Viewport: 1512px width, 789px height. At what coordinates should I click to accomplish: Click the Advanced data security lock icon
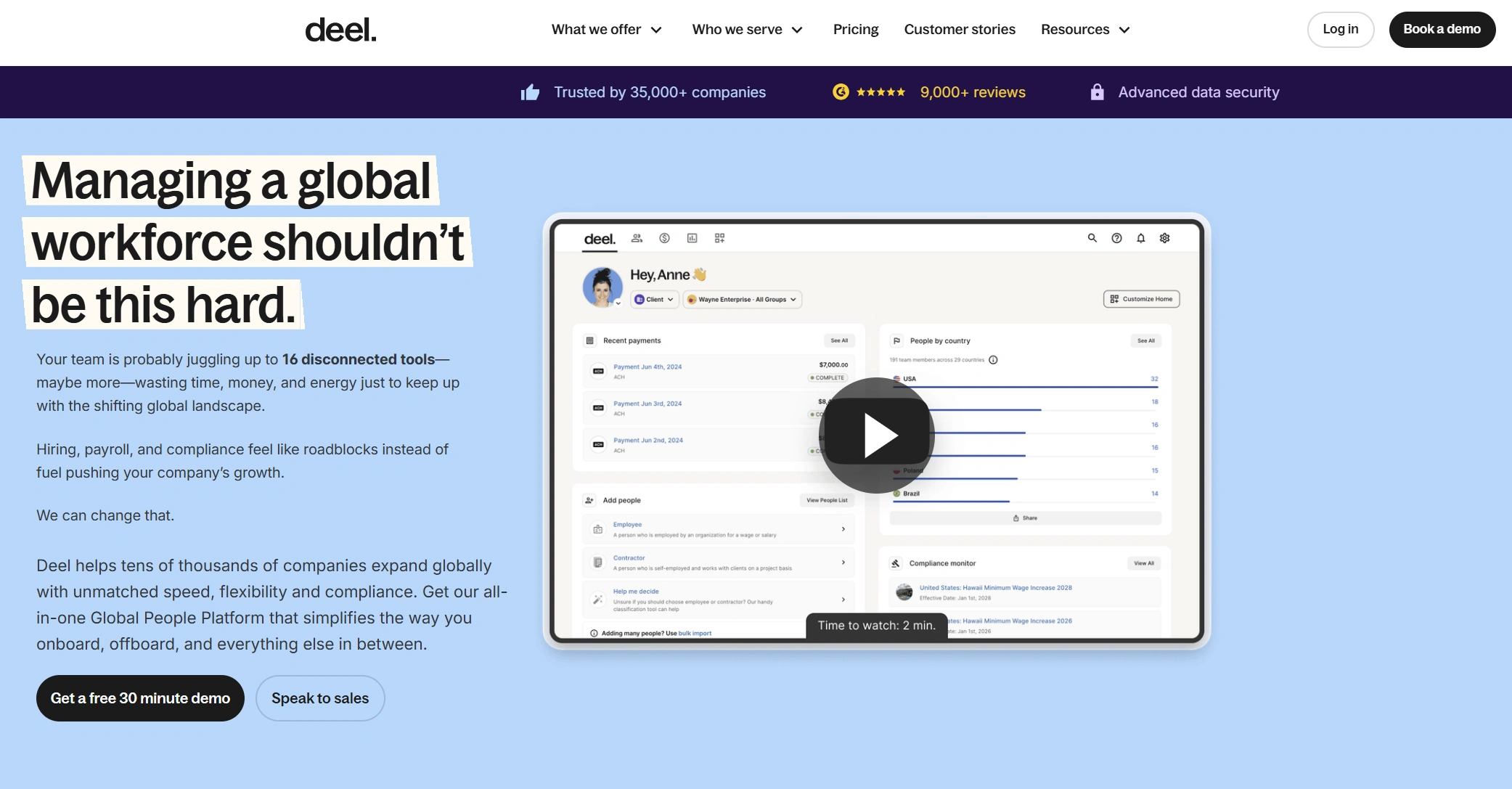(1098, 92)
